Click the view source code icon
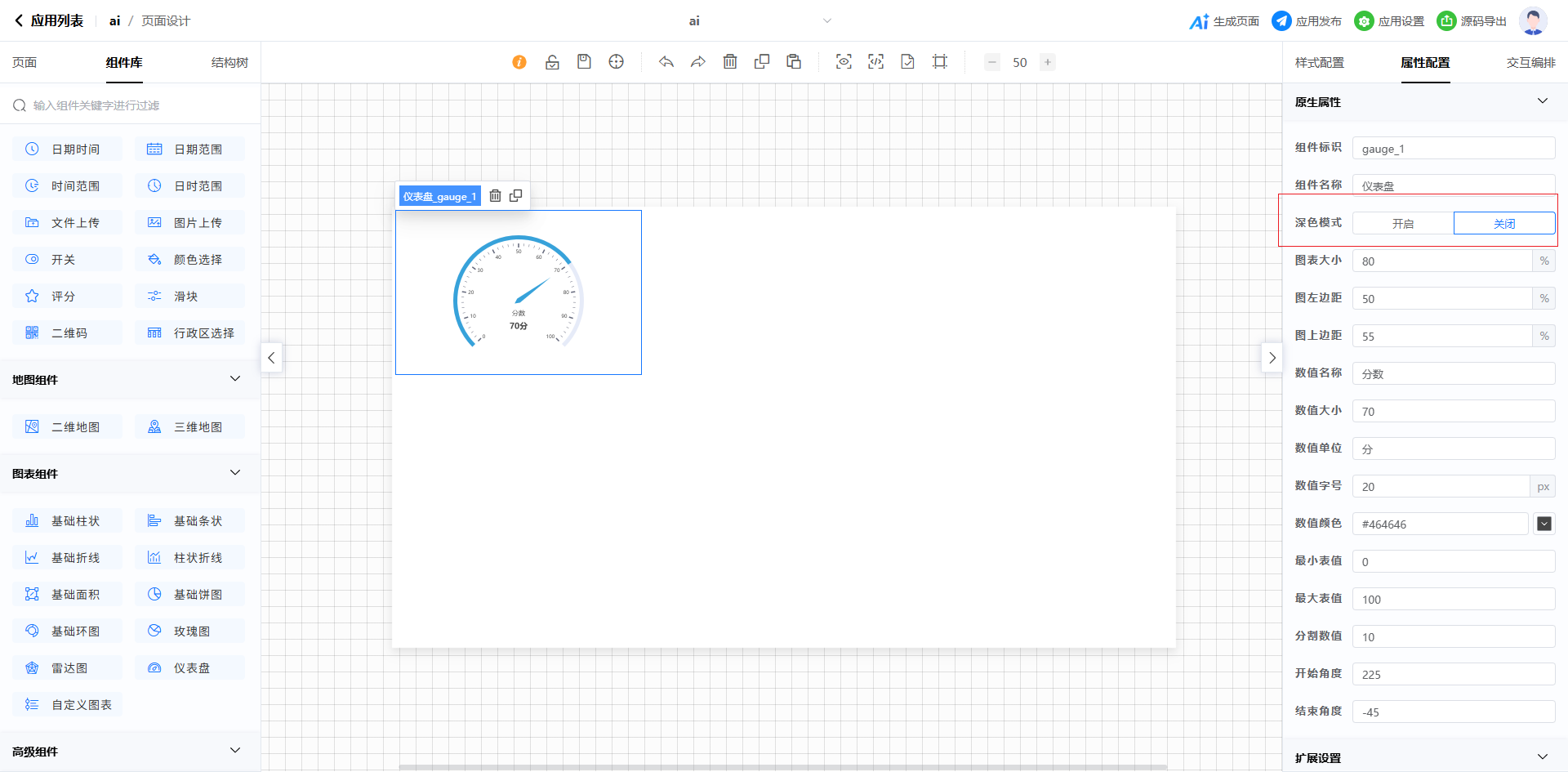The image size is (1568, 772). (875, 62)
